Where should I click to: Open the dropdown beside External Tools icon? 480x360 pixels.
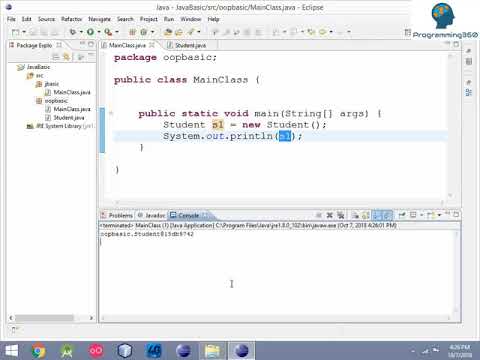(117, 32)
